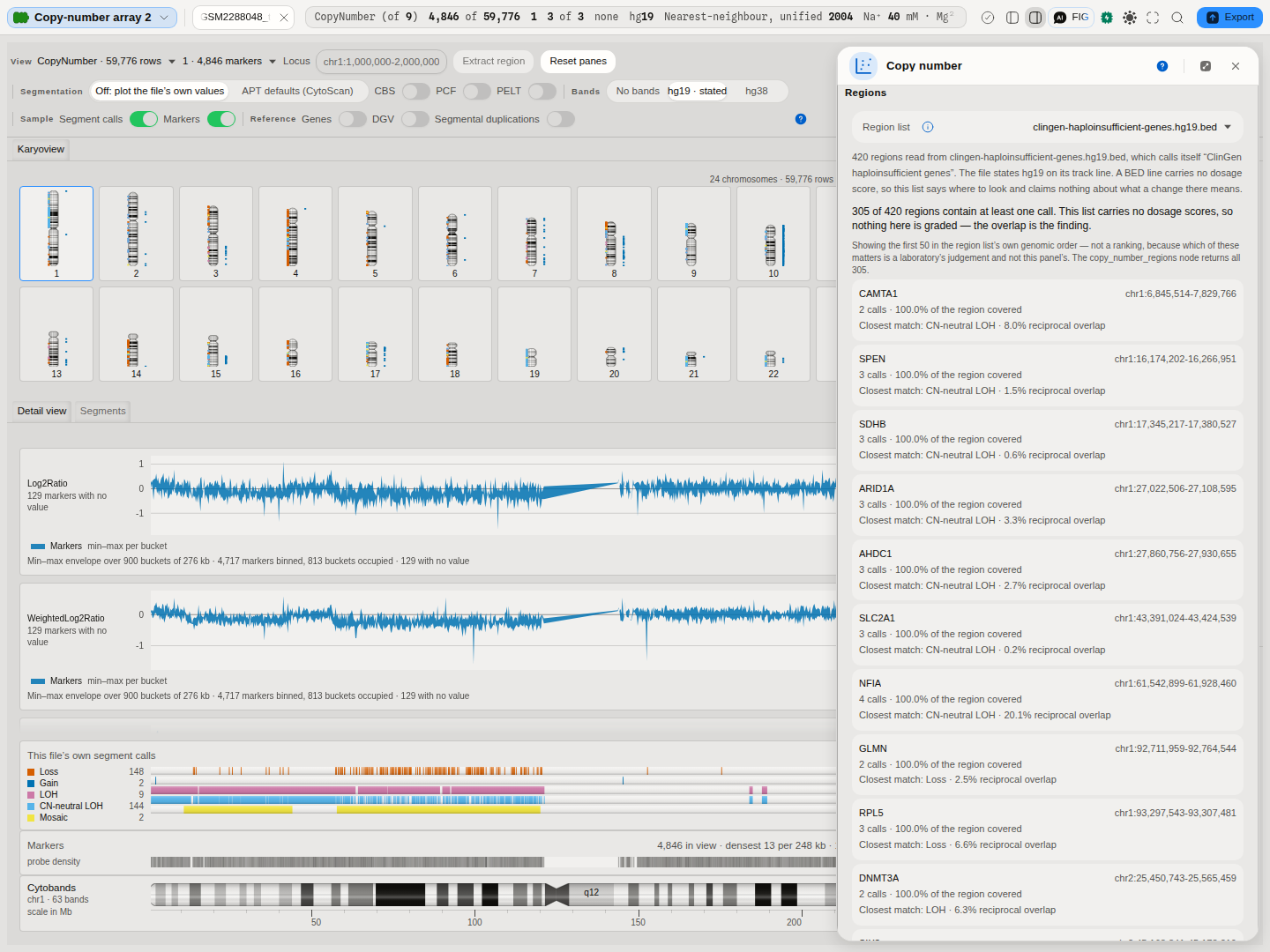This screenshot has height=952, width=1270.
Task: Click the Locus input field
Action: pyautogui.click(x=381, y=62)
